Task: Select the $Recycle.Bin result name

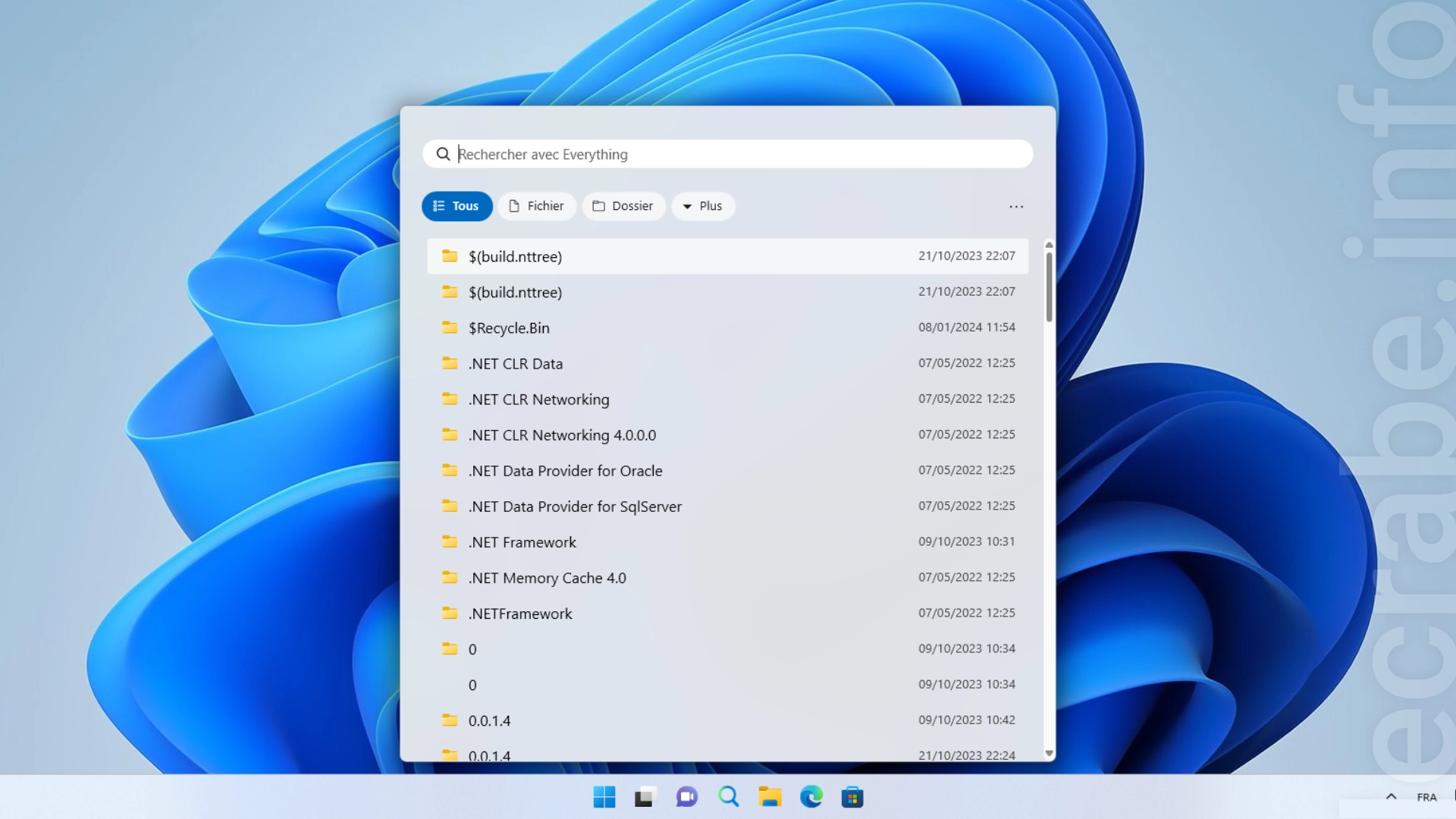Action: (509, 328)
